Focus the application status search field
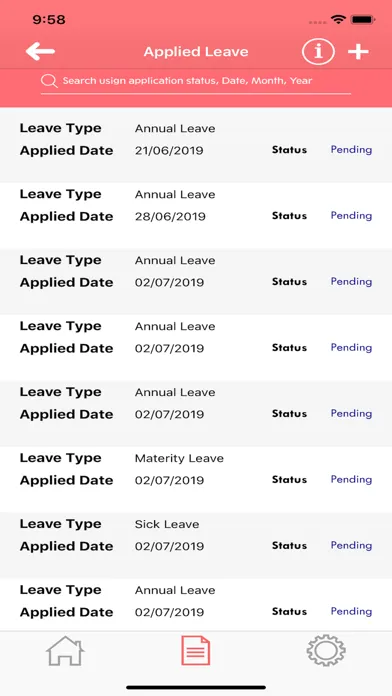Screen dimensions: 392x696 196,81
